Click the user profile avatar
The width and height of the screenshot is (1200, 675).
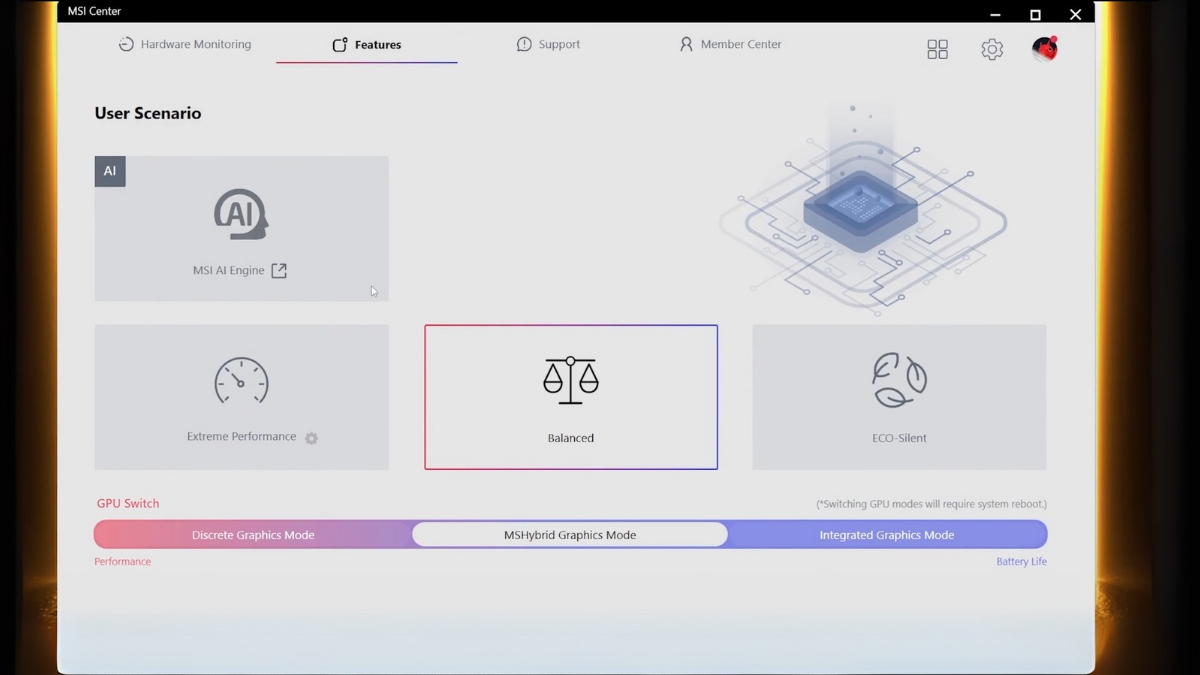pyautogui.click(x=1045, y=49)
